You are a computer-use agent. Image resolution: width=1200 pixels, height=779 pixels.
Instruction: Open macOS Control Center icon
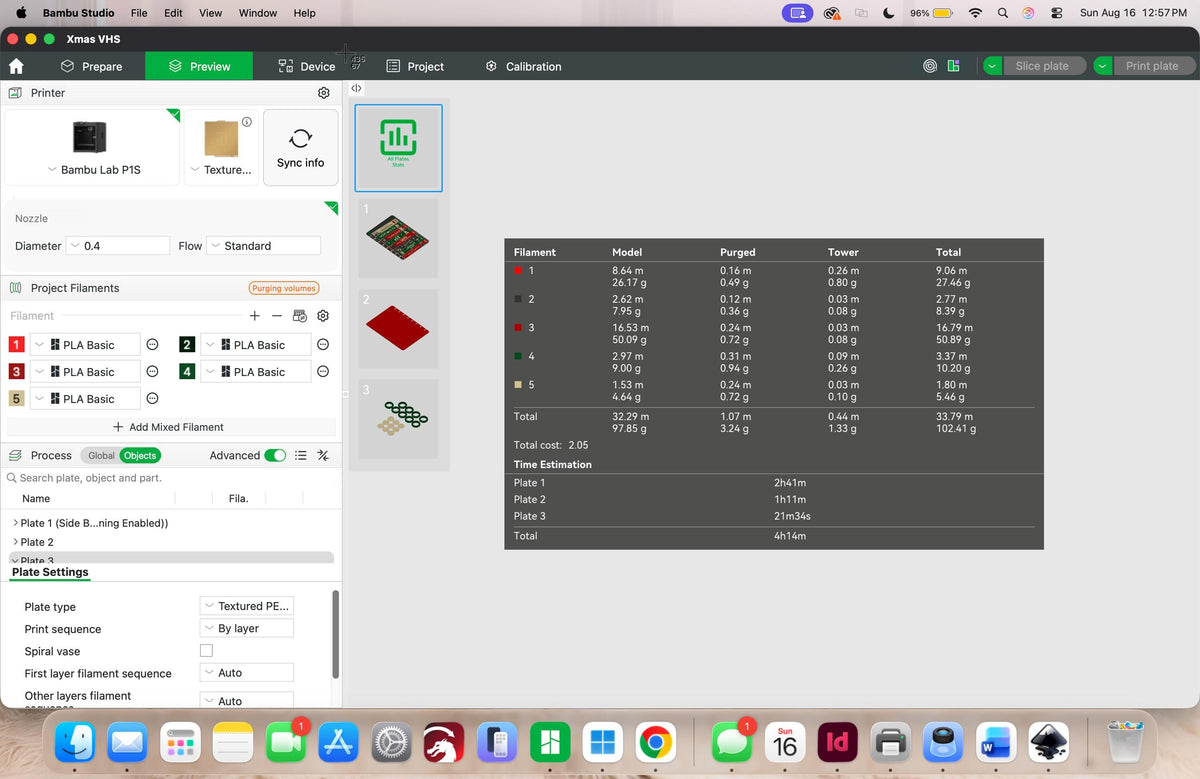[x=1056, y=13]
